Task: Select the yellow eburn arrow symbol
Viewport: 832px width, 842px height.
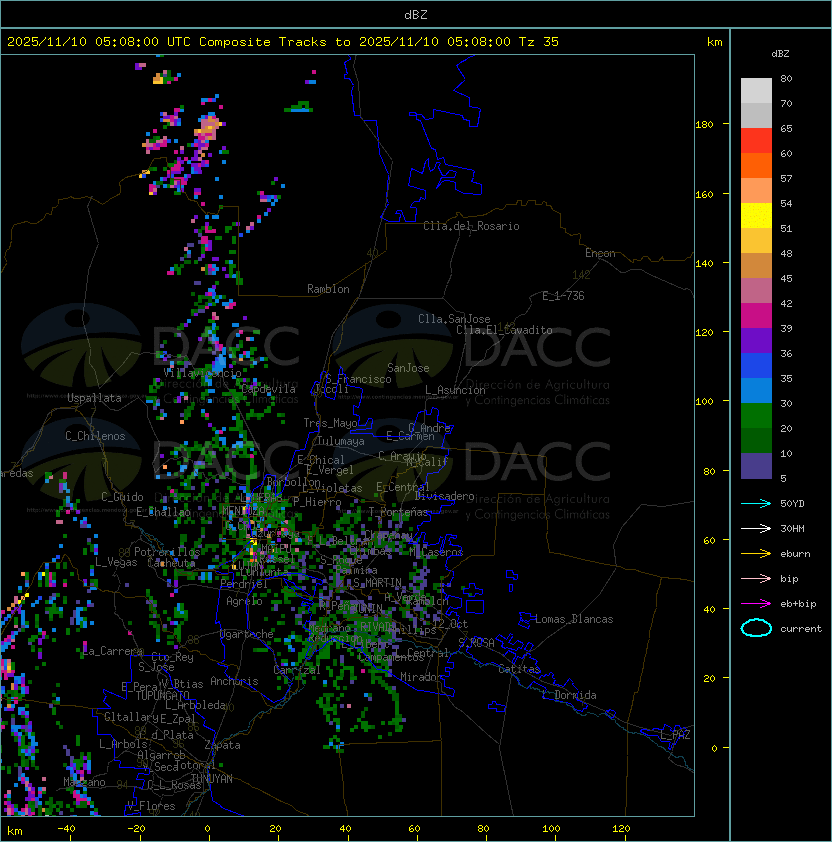Action: 756,554
